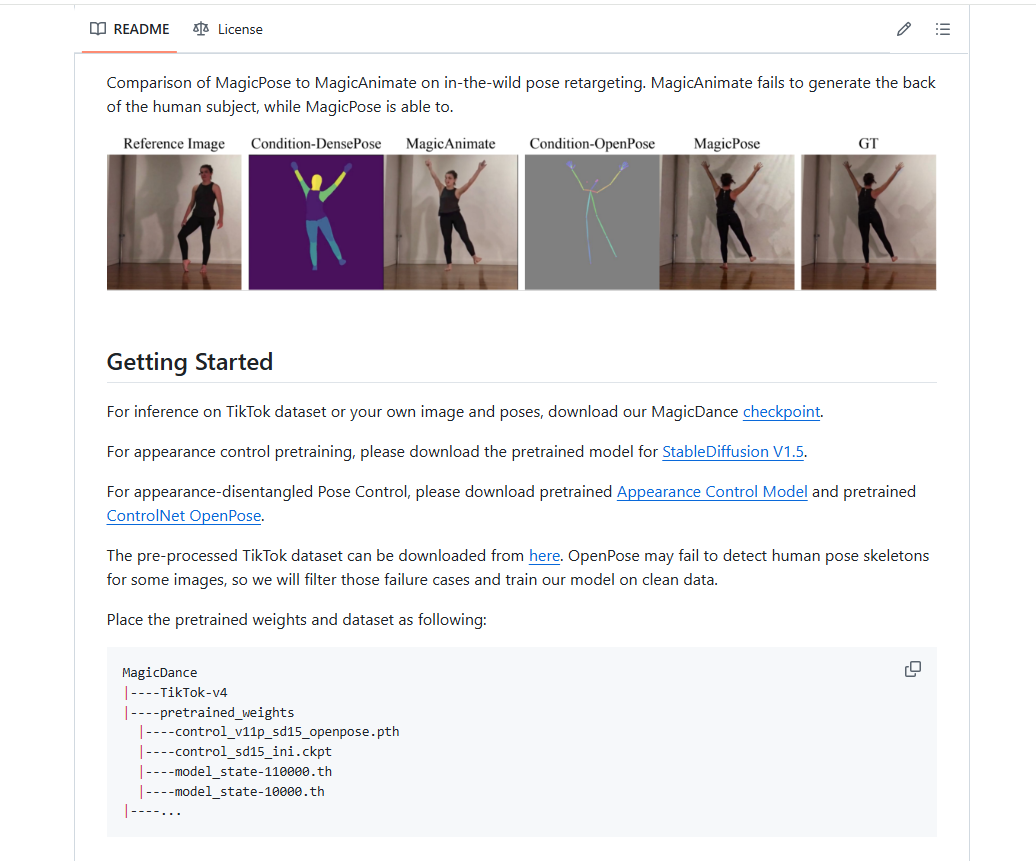Image resolution: width=1036 pixels, height=861 pixels.
Task: Click the Getting Started heading
Action: (190, 362)
